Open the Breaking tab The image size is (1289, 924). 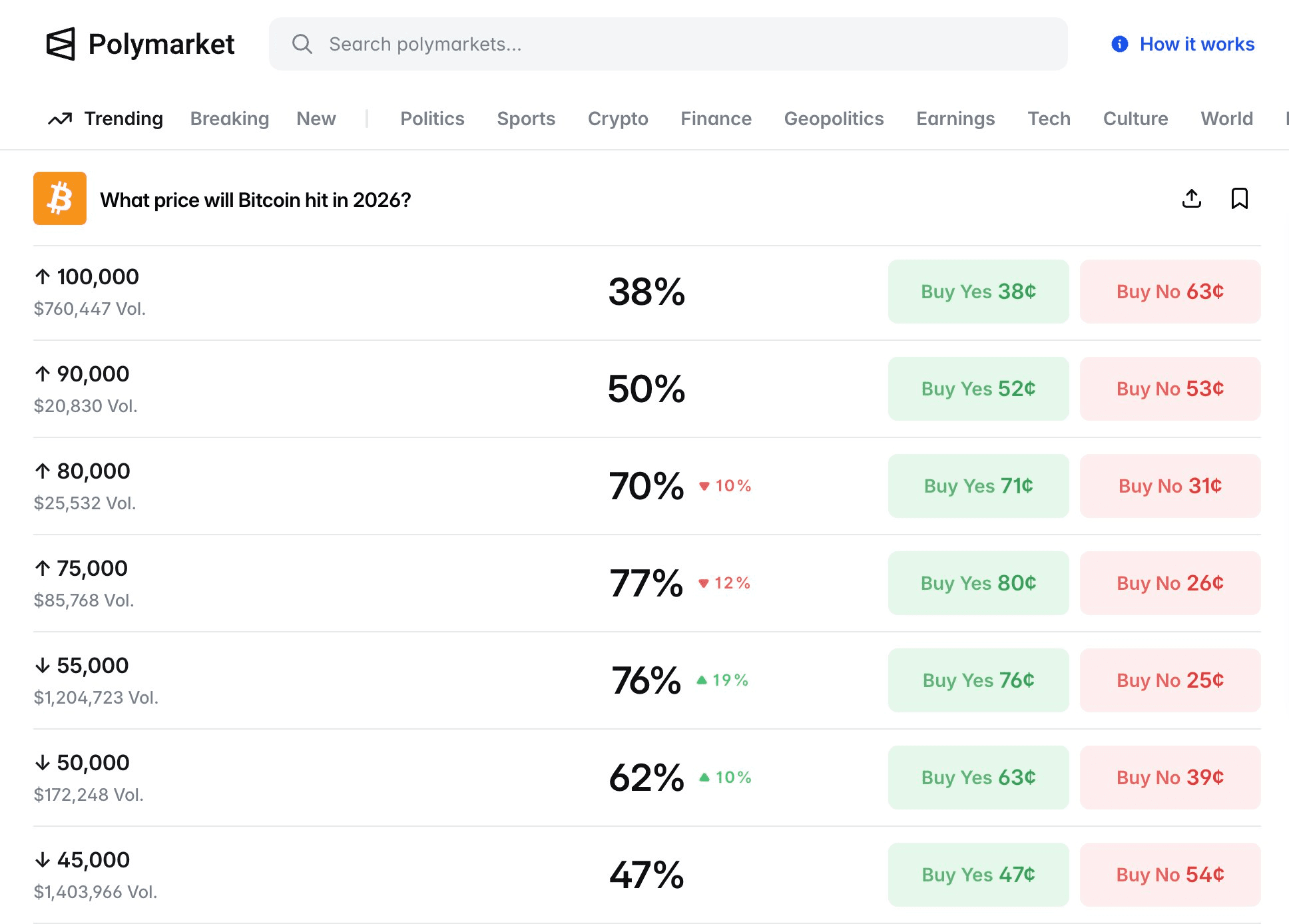230,119
